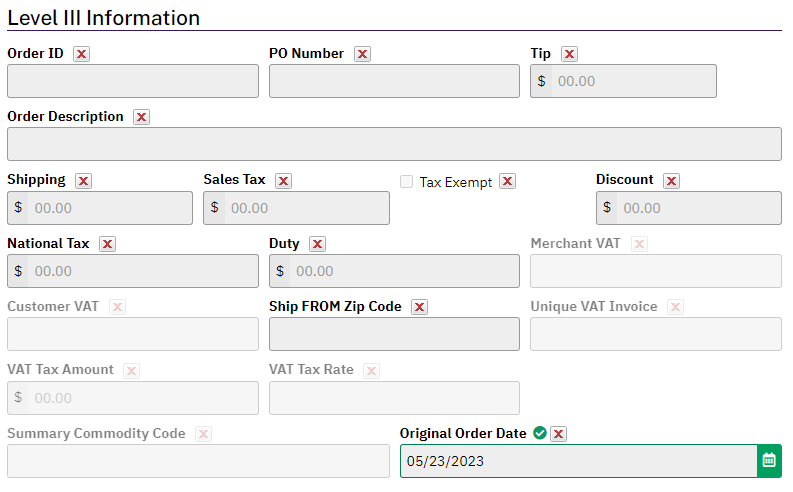Screen dimensions: 793x492
Task: Remove the PO Number field via X icon
Action: [362, 54]
